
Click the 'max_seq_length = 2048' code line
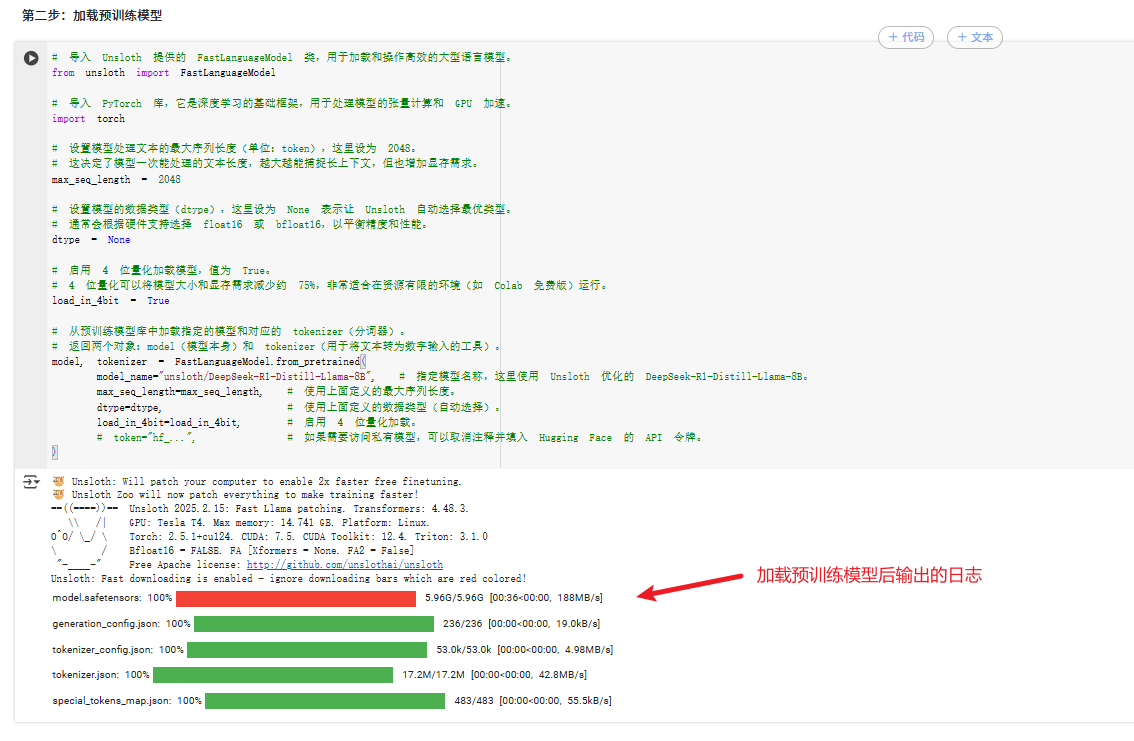(x=116, y=179)
